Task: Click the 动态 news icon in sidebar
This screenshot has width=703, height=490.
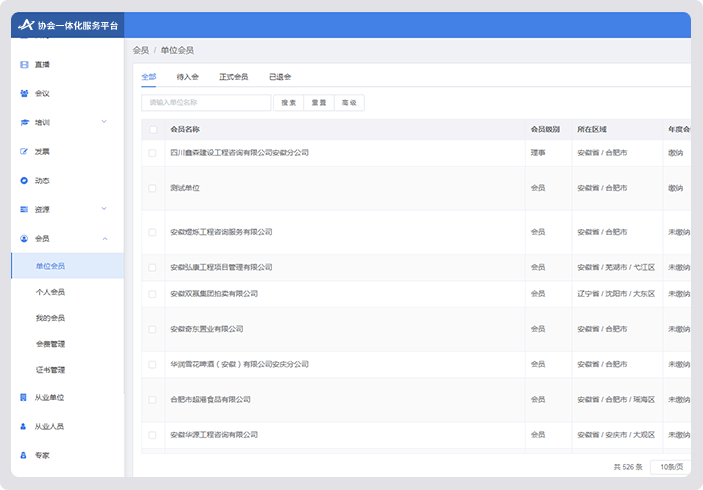Action: (24, 180)
